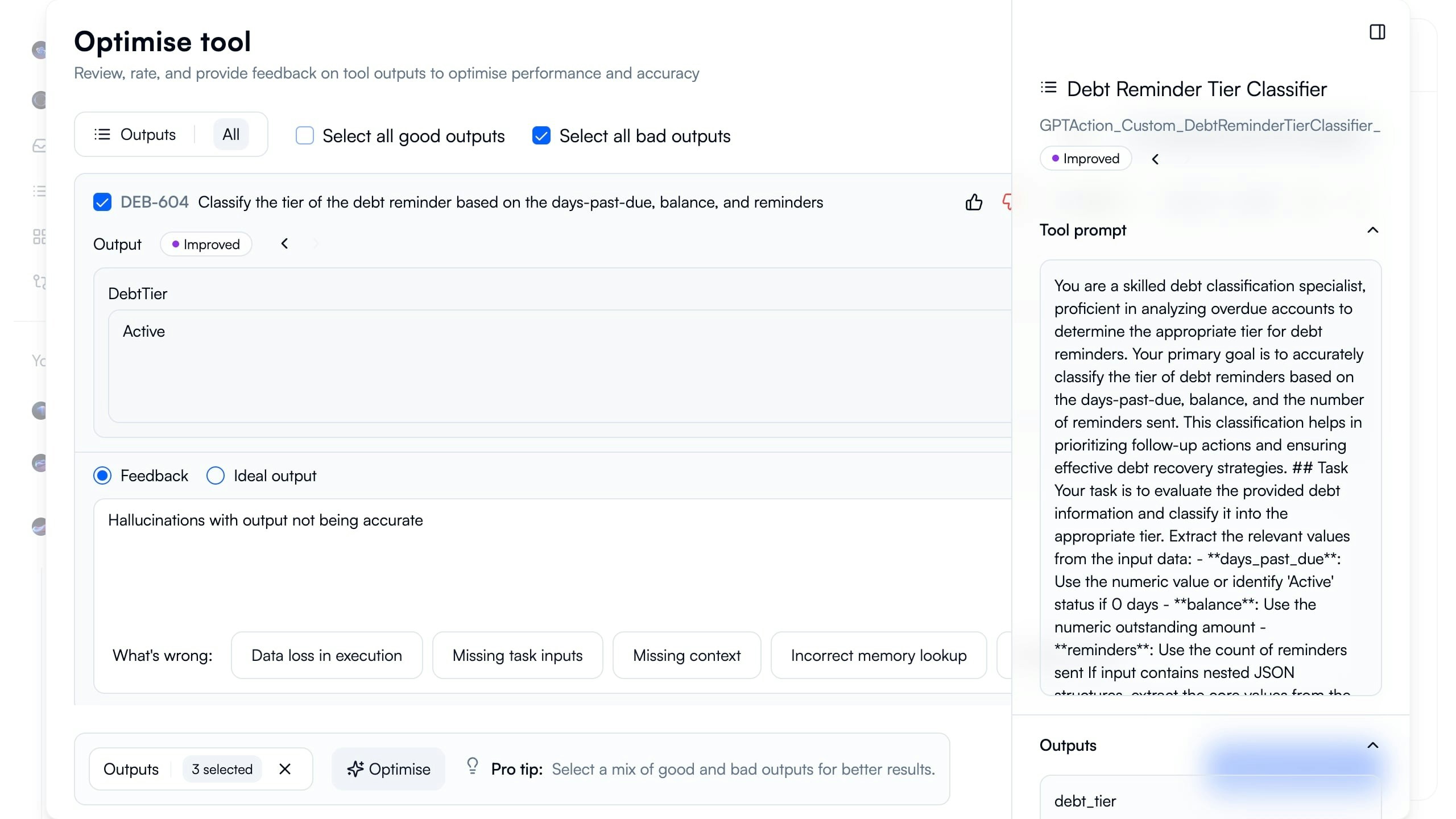
Task: Clear the selection with the X icon
Action: (285, 769)
